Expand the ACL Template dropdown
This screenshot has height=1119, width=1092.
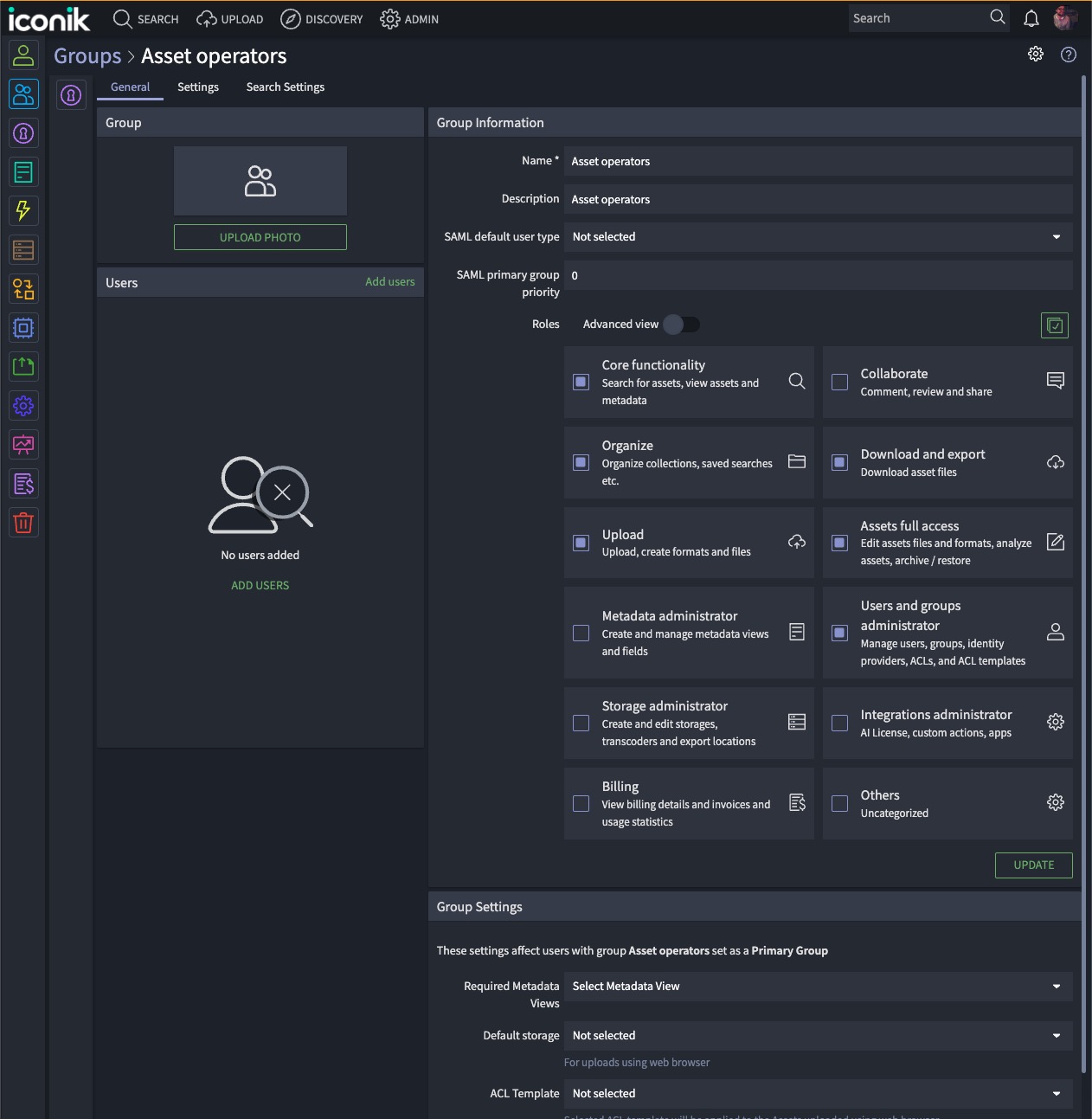coord(1055,1093)
